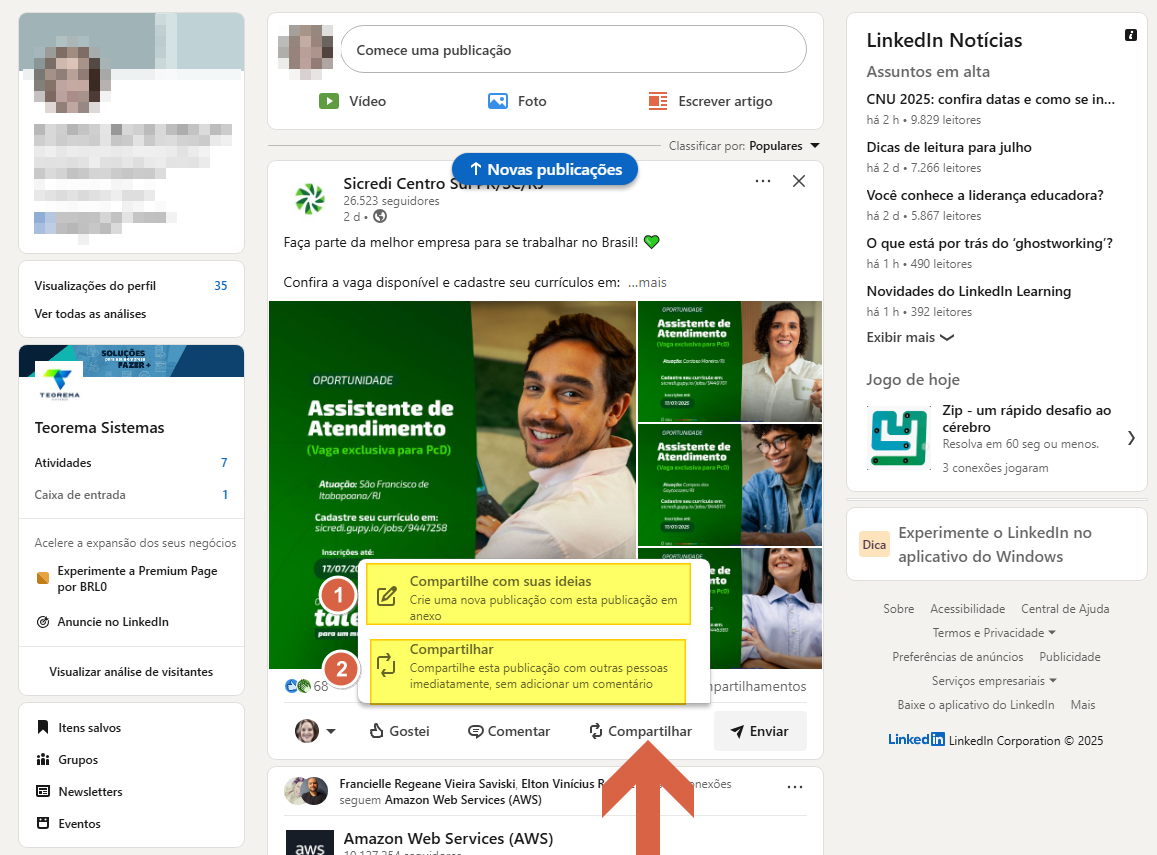Click the AWS logo thumbnail
The width and height of the screenshot is (1157, 855).
pyautogui.click(x=310, y=842)
